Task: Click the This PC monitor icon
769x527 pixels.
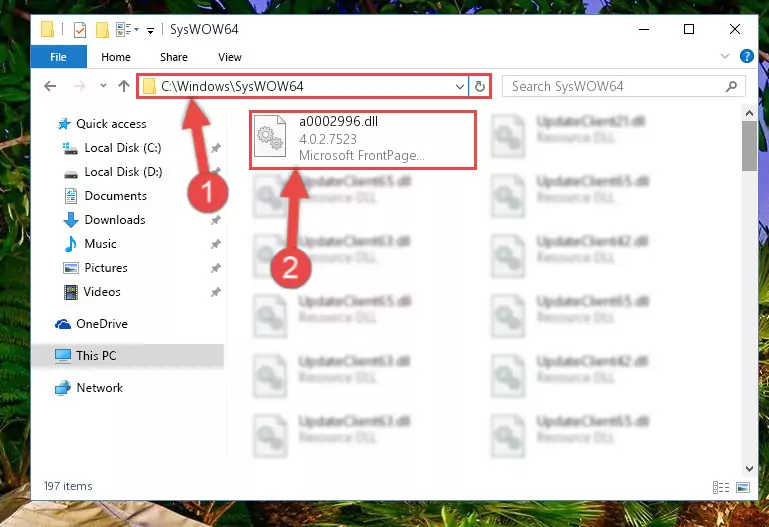Action: click(63, 356)
